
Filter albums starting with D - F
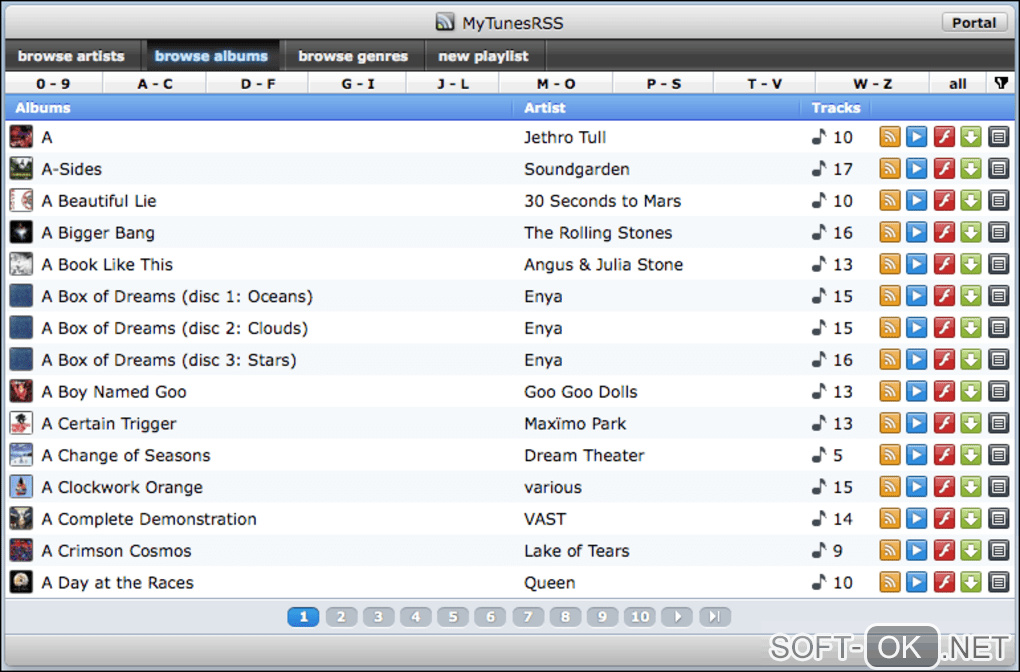click(258, 84)
